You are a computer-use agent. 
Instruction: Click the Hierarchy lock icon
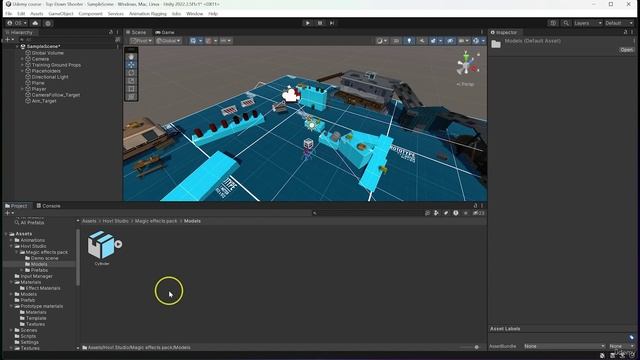tap(111, 32)
